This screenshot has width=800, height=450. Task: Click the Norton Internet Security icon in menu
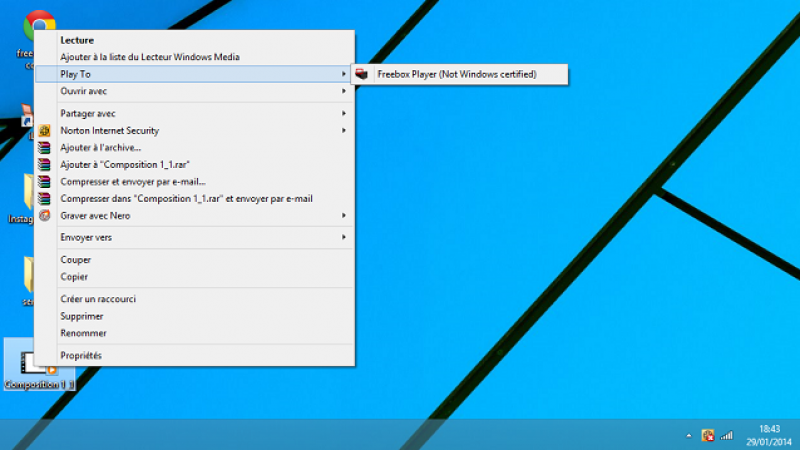coord(44,131)
